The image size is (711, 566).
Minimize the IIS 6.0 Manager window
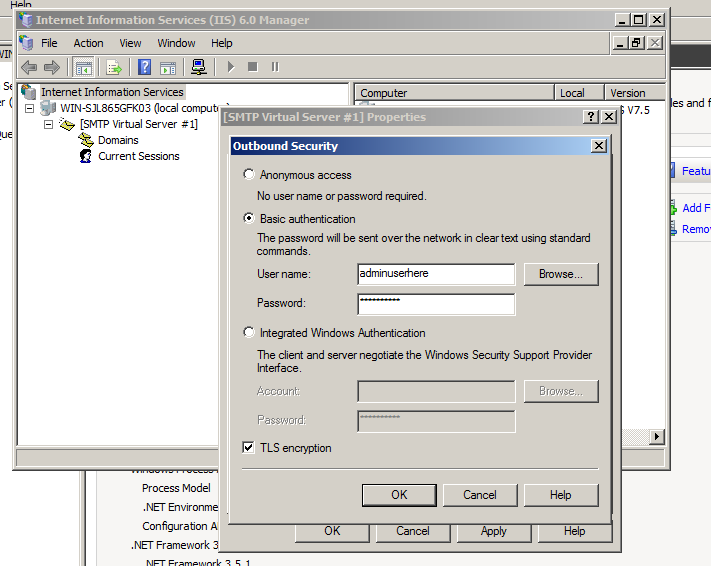[x=622, y=20]
